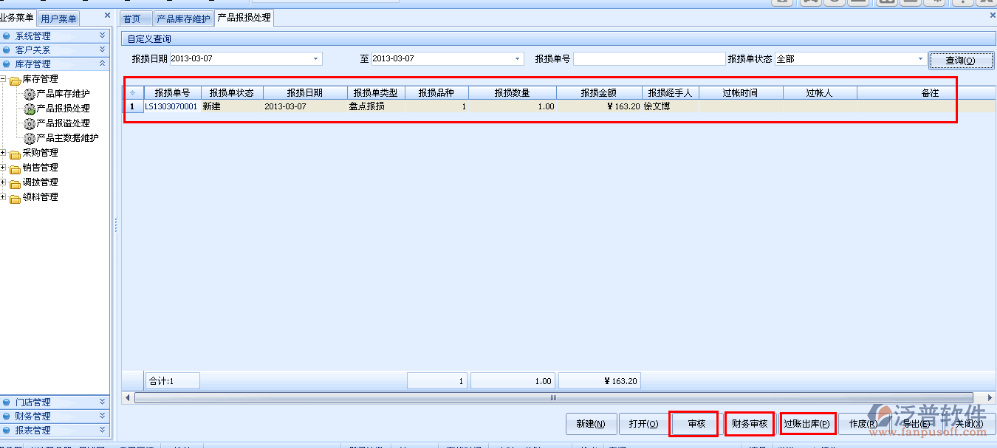Screen dimensions: 997x448
Task: Collapse the 库存管理 tree folder
Action: pyautogui.click(x=4, y=79)
